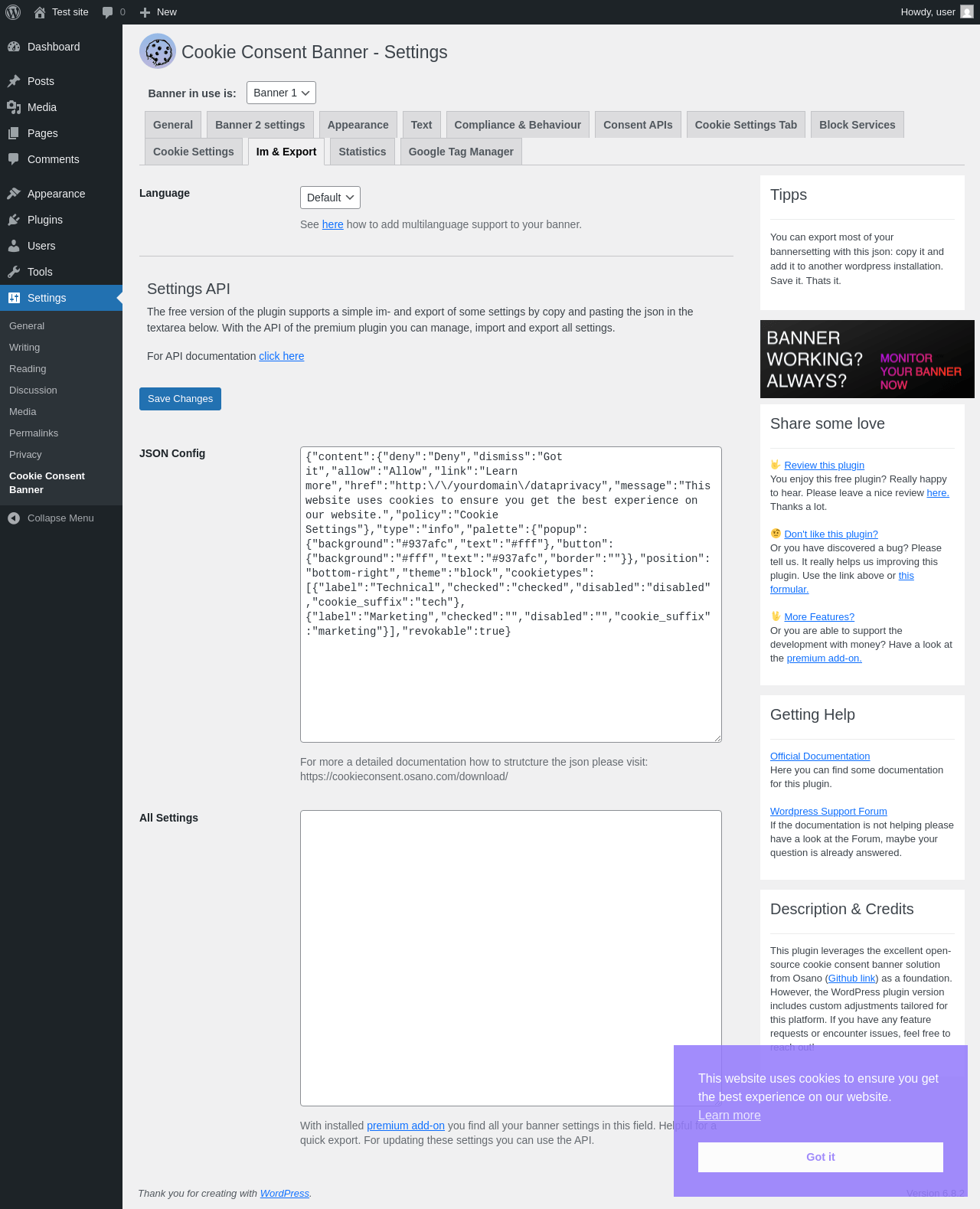Open the Discussion settings submenu item
The image size is (980, 1209).
33,390
